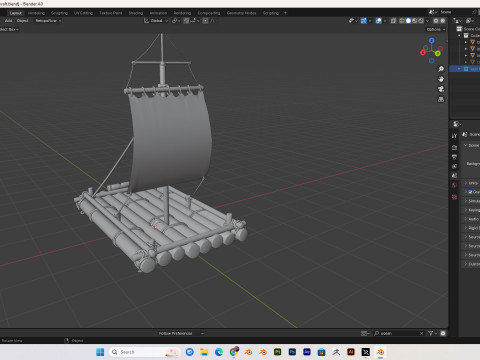480x360 pixels.
Task: Switch to the Shading workspace tab
Action: [136, 13]
